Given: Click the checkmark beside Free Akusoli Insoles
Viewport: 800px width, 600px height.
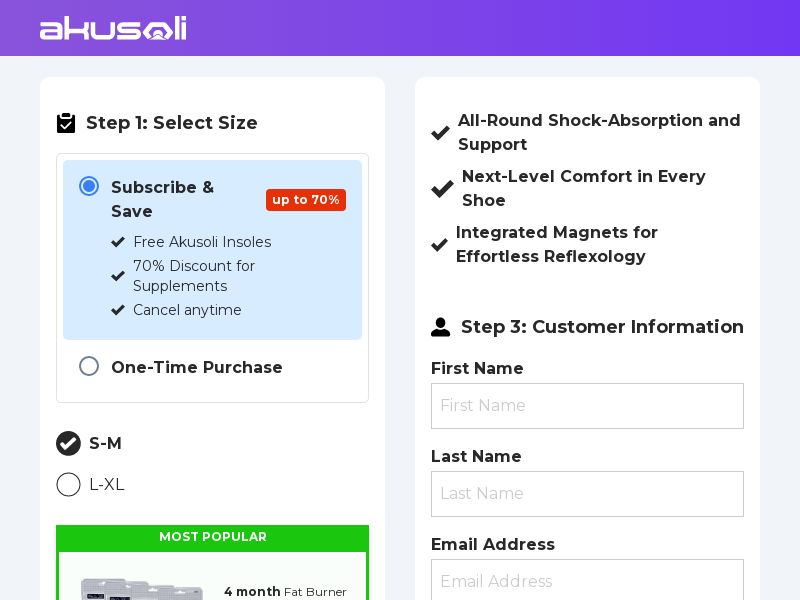Looking at the screenshot, I should (x=118, y=242).
